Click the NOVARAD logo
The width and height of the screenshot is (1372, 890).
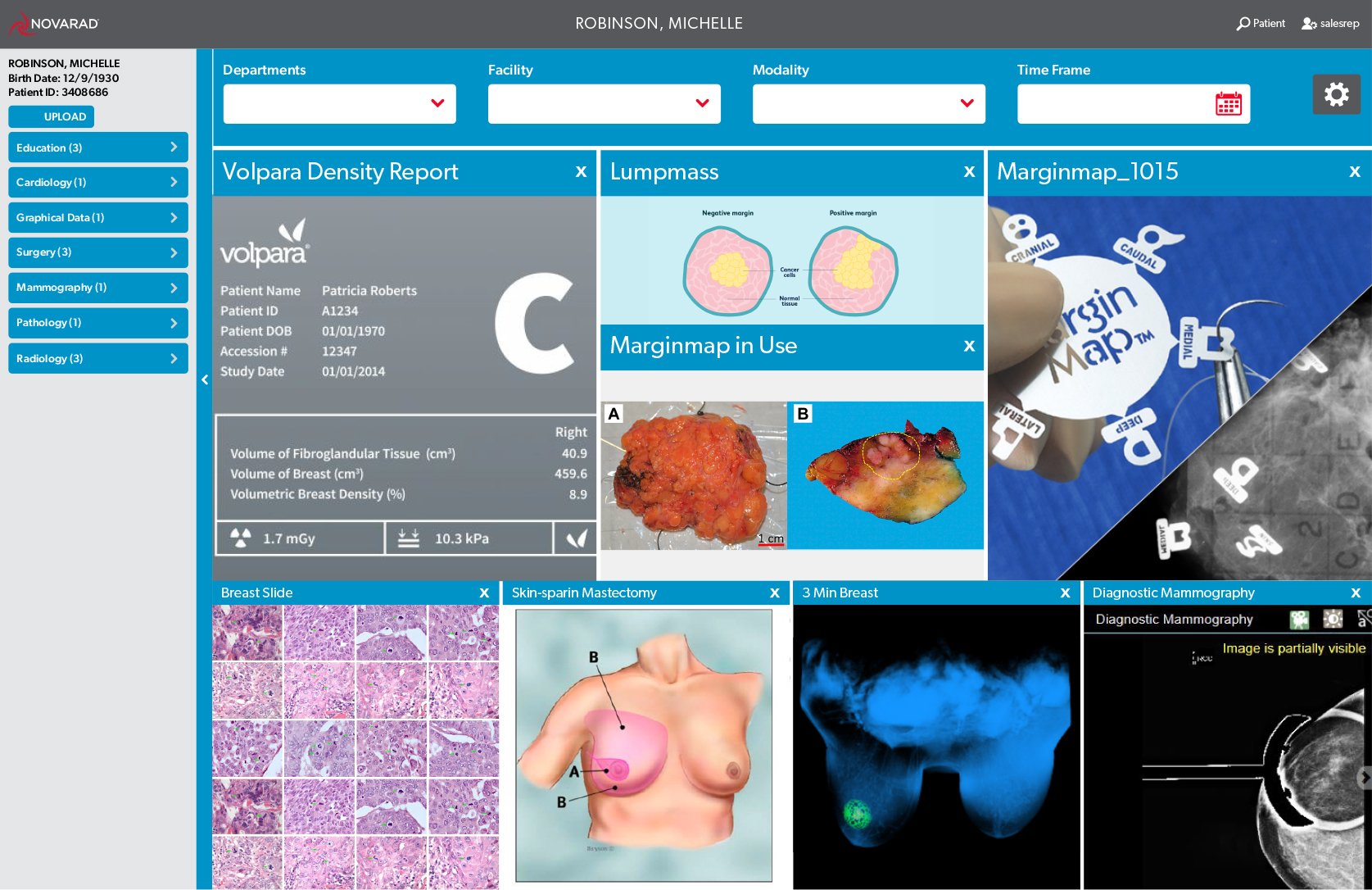point(53,24)
